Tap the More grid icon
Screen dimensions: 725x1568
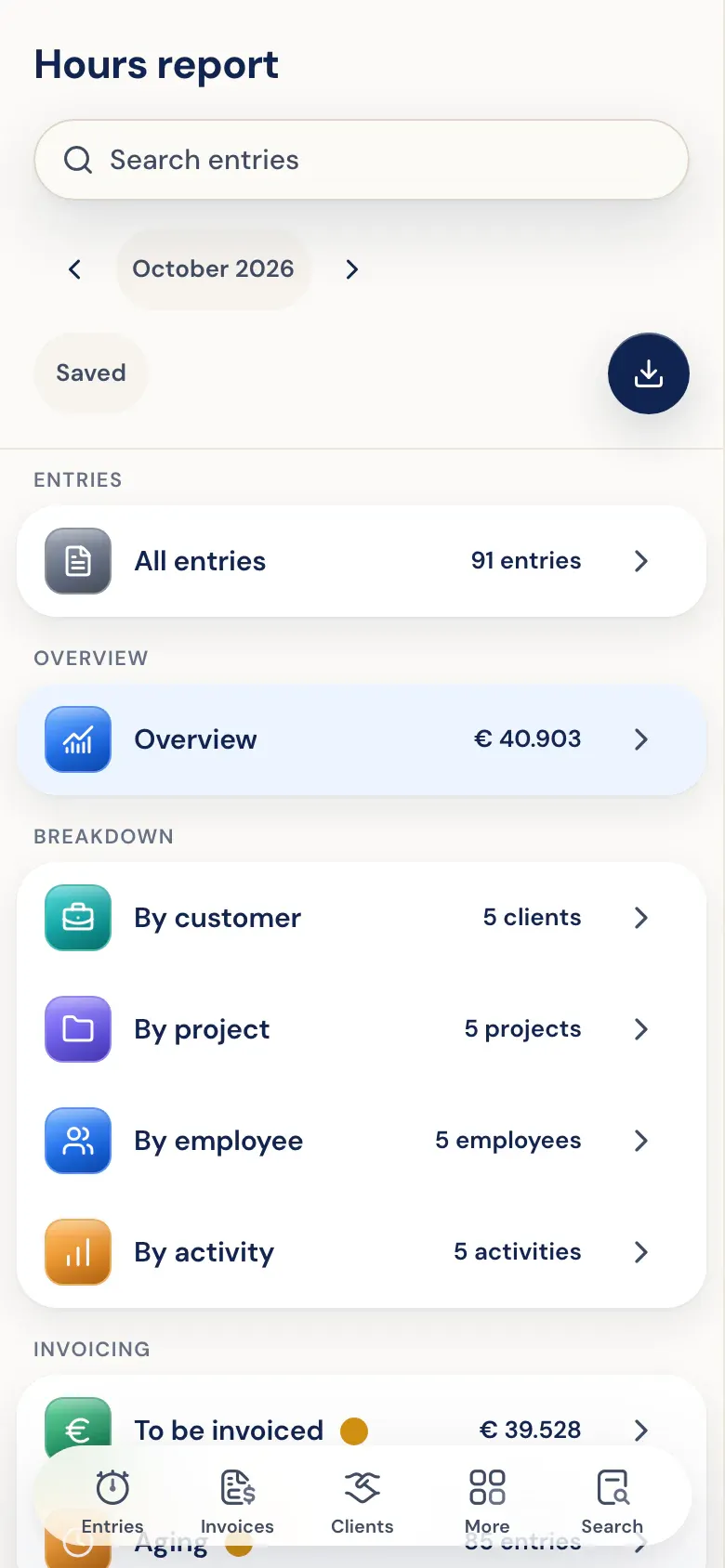487,1487
